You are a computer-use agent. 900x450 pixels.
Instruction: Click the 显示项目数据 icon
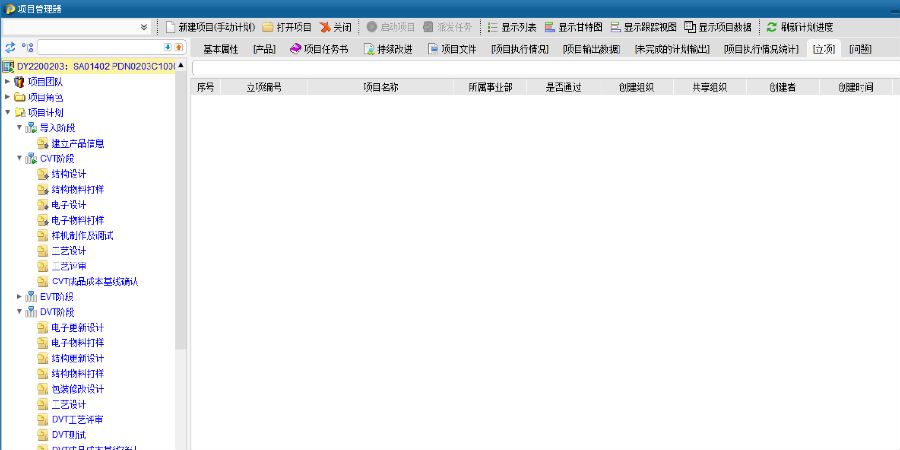tap(689, 27)
